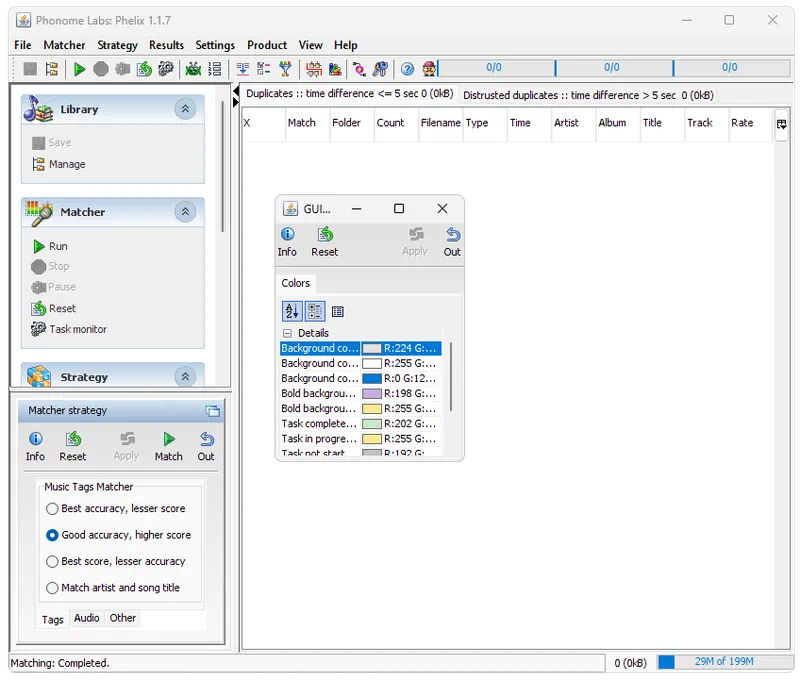The image size is (800, 680).
Task: Open the Results menu
Action: [x=166, y=45]
